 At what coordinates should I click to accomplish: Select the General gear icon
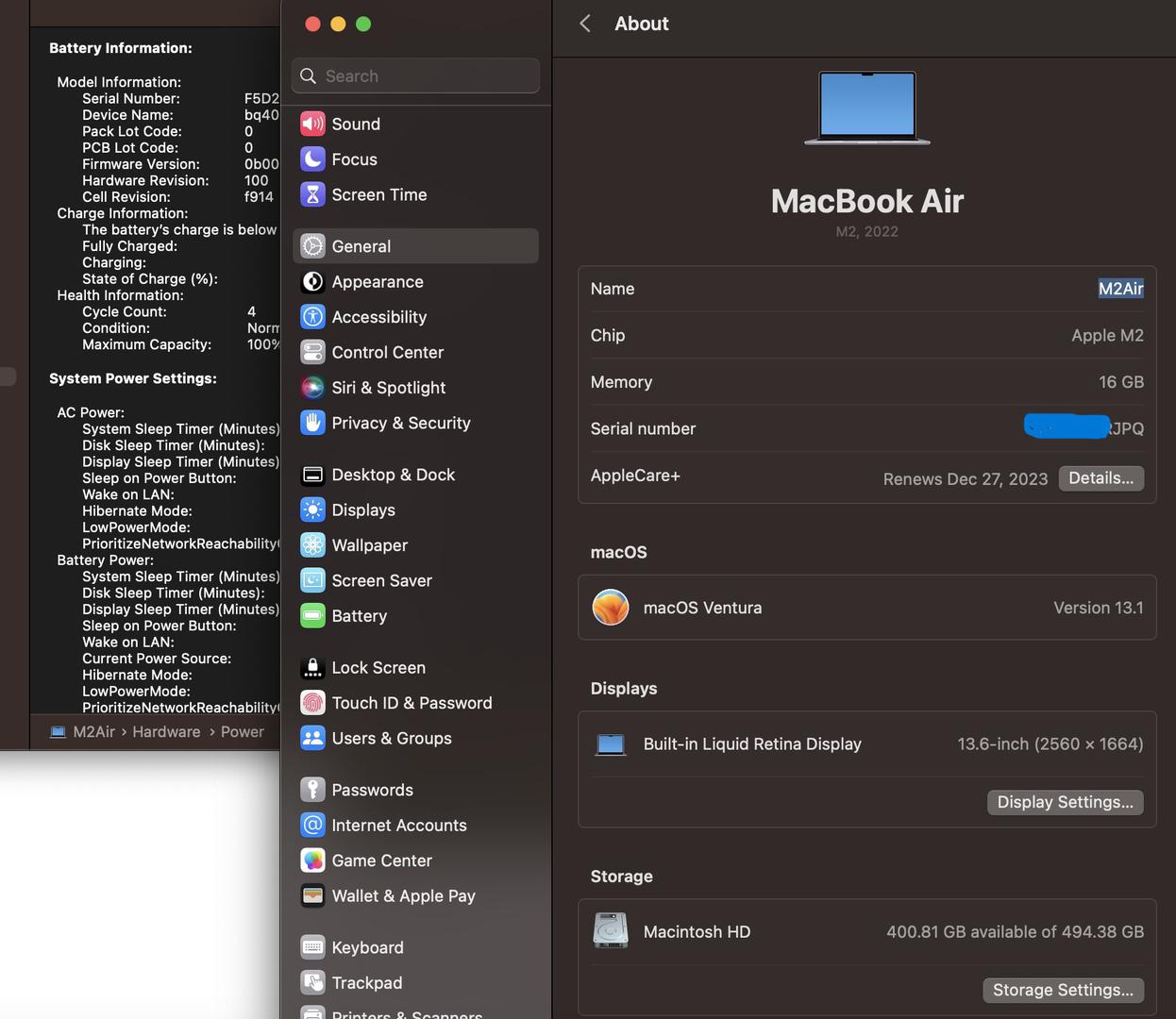click(x=312, y=246)
